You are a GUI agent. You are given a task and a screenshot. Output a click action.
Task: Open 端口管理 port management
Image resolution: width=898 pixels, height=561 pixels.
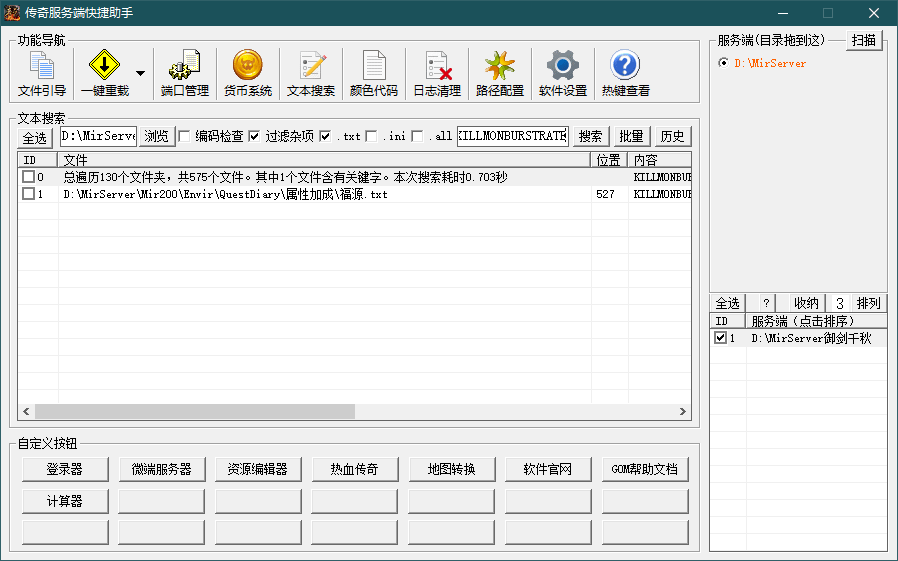pyautogui.click(x=185, y=74)
